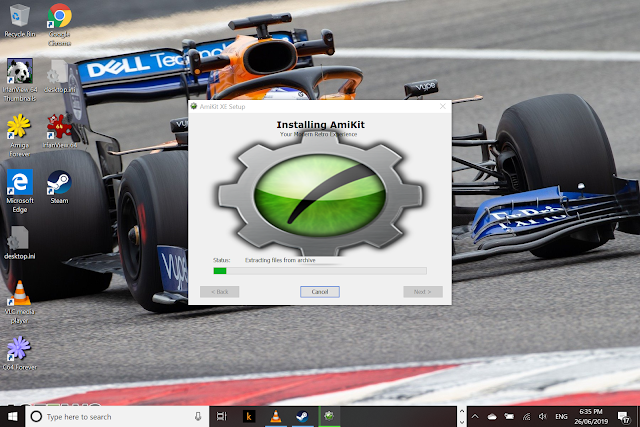This screenshot has width=640, height=427.
Task: Click the Extracting files from archive status text
Action: 280,260
